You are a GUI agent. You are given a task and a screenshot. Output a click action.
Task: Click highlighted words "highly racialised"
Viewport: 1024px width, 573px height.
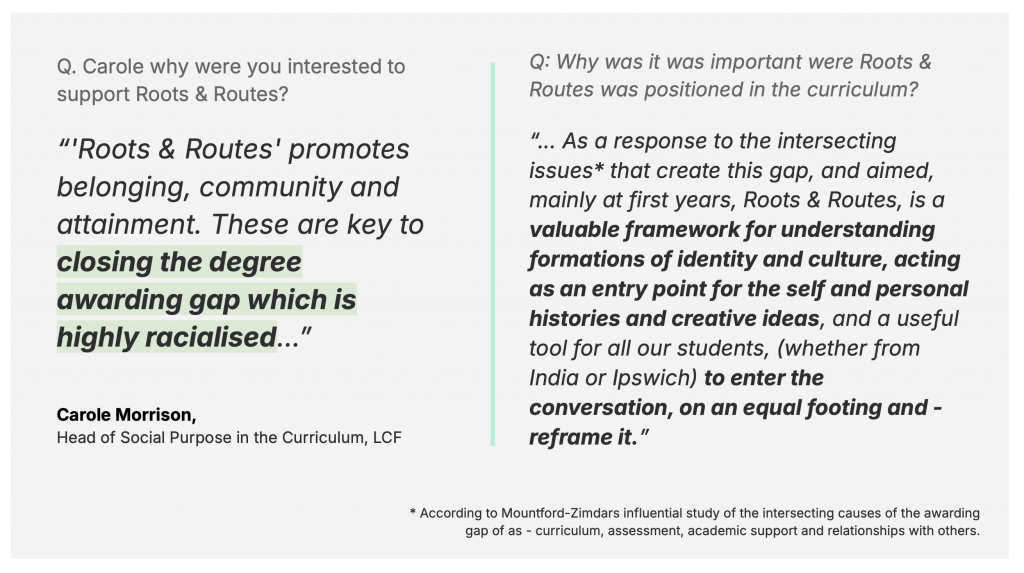[x=167, y=337]
